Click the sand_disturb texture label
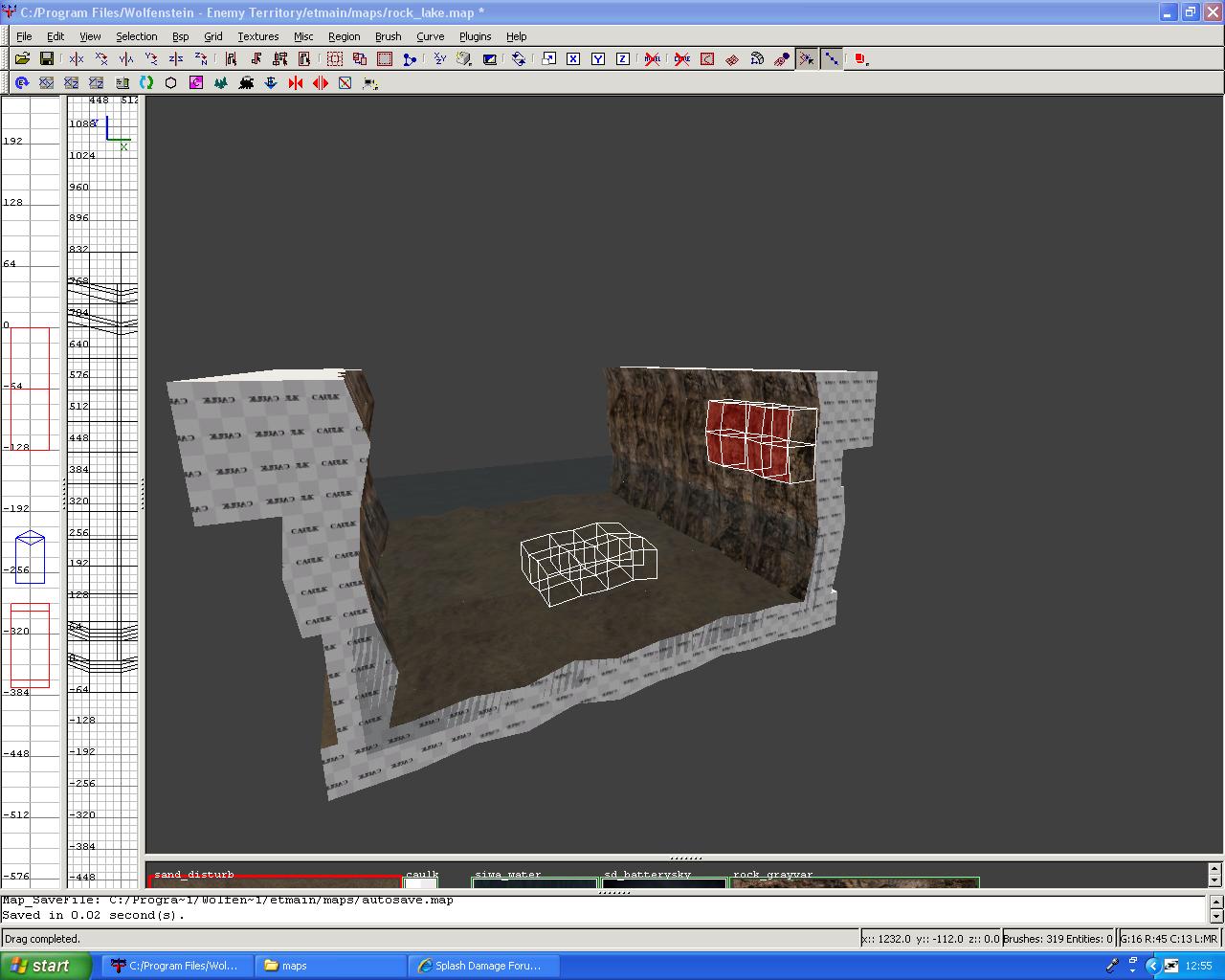Viewport: 1225px width, 980px height. pyautogui.click(x=193, y=874)
